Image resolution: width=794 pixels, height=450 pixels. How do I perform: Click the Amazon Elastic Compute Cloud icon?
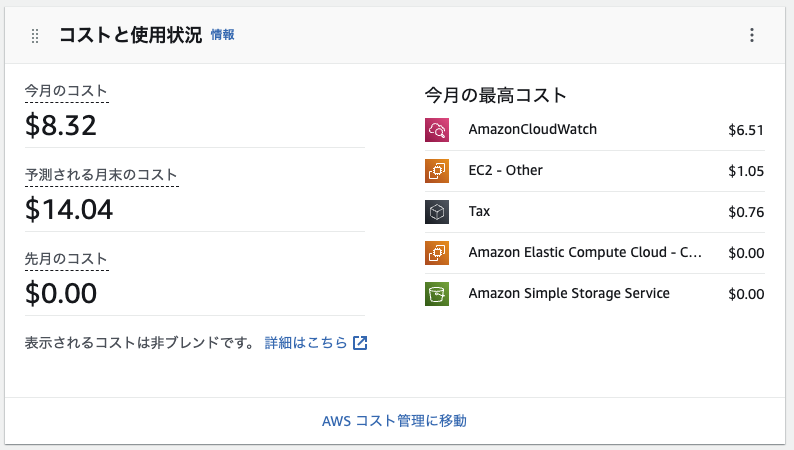436,253
